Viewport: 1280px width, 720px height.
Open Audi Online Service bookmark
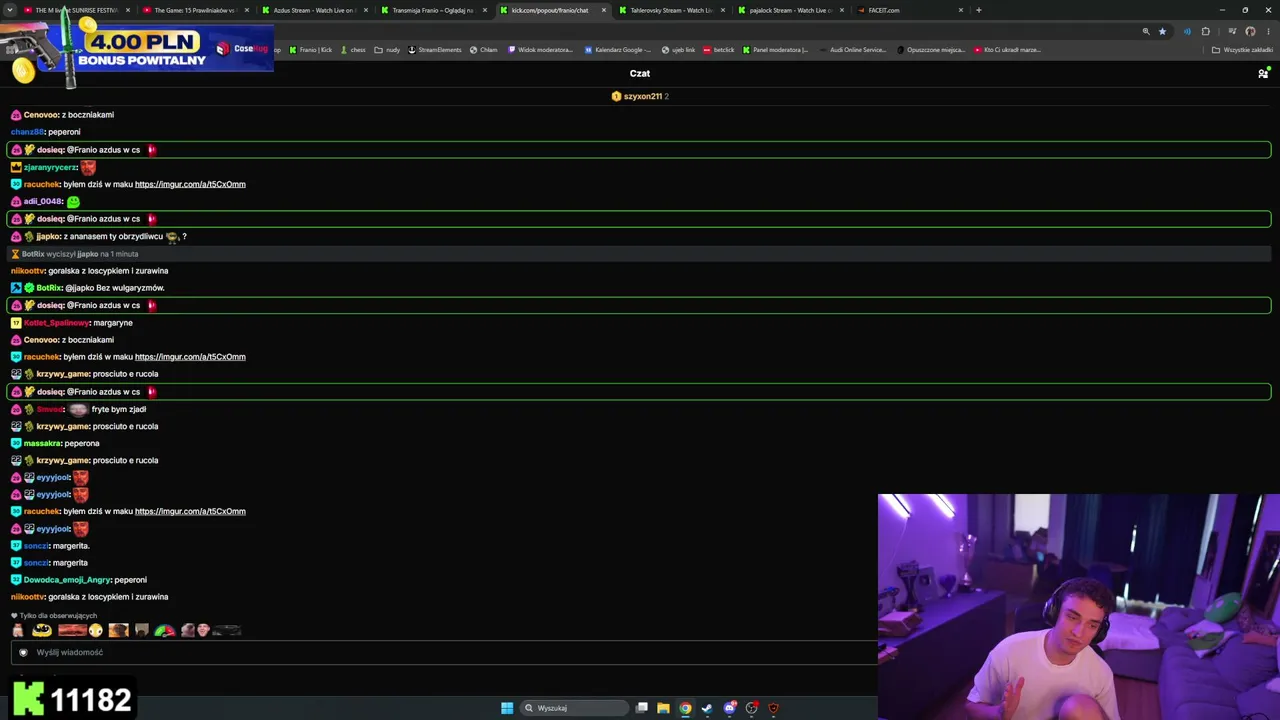coord(853,49)
